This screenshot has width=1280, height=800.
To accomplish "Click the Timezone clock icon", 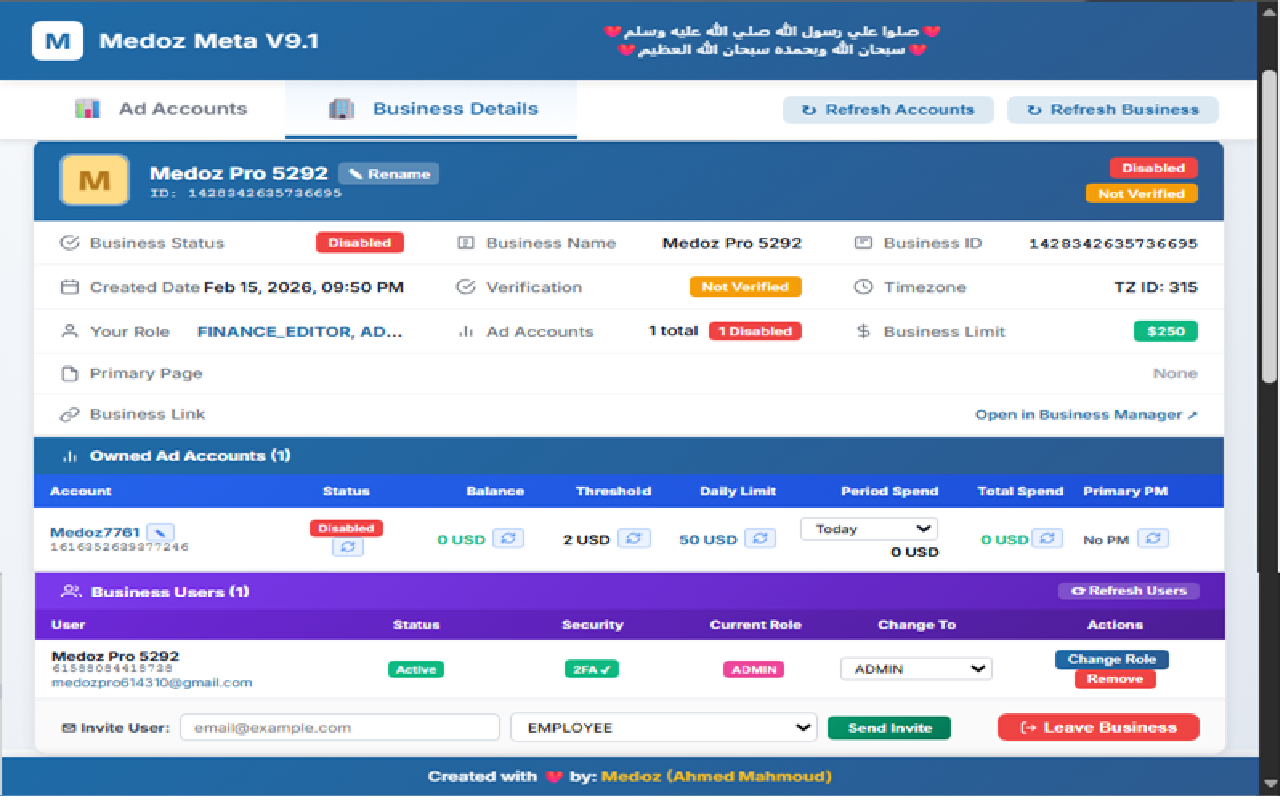I will [x=864, y=287].
